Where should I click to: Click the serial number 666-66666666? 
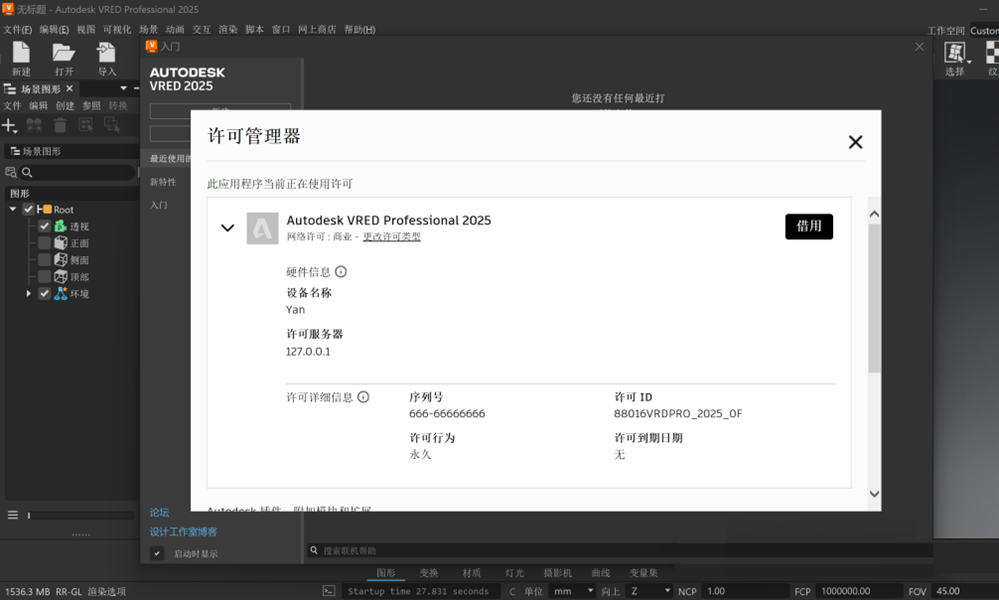click(447, 413)
